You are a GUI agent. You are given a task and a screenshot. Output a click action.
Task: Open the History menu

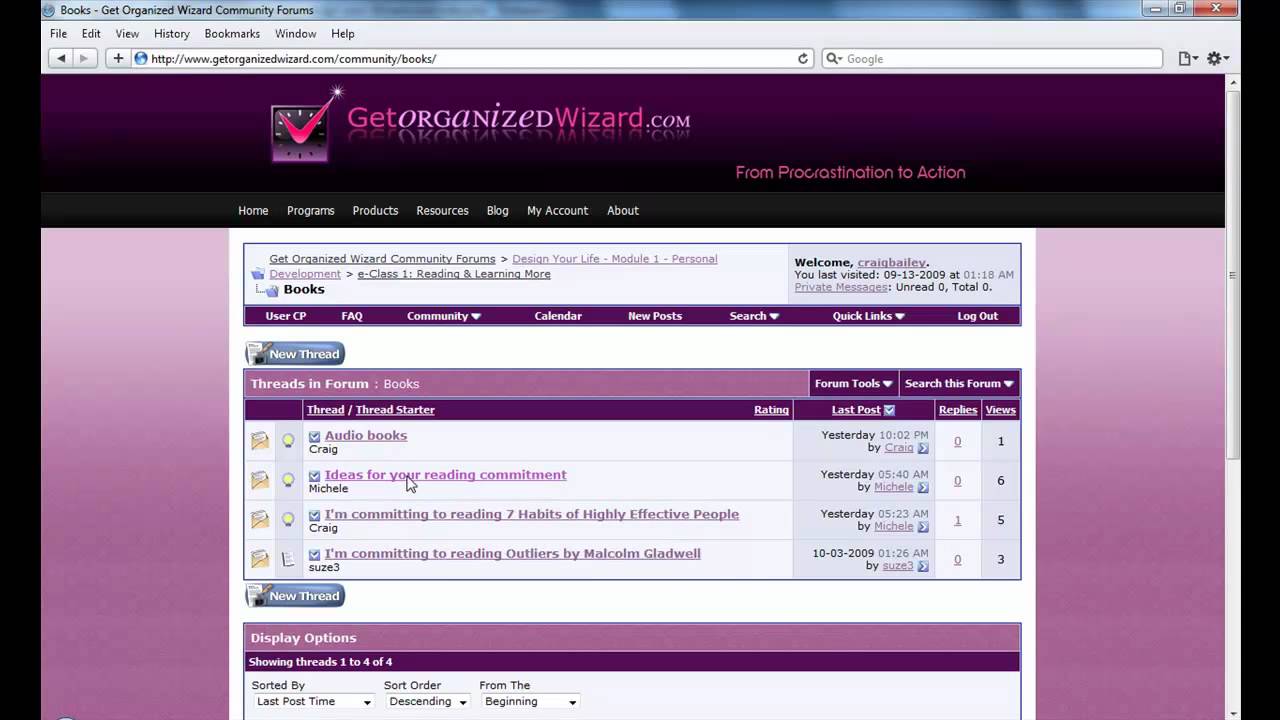coord(172,33)
